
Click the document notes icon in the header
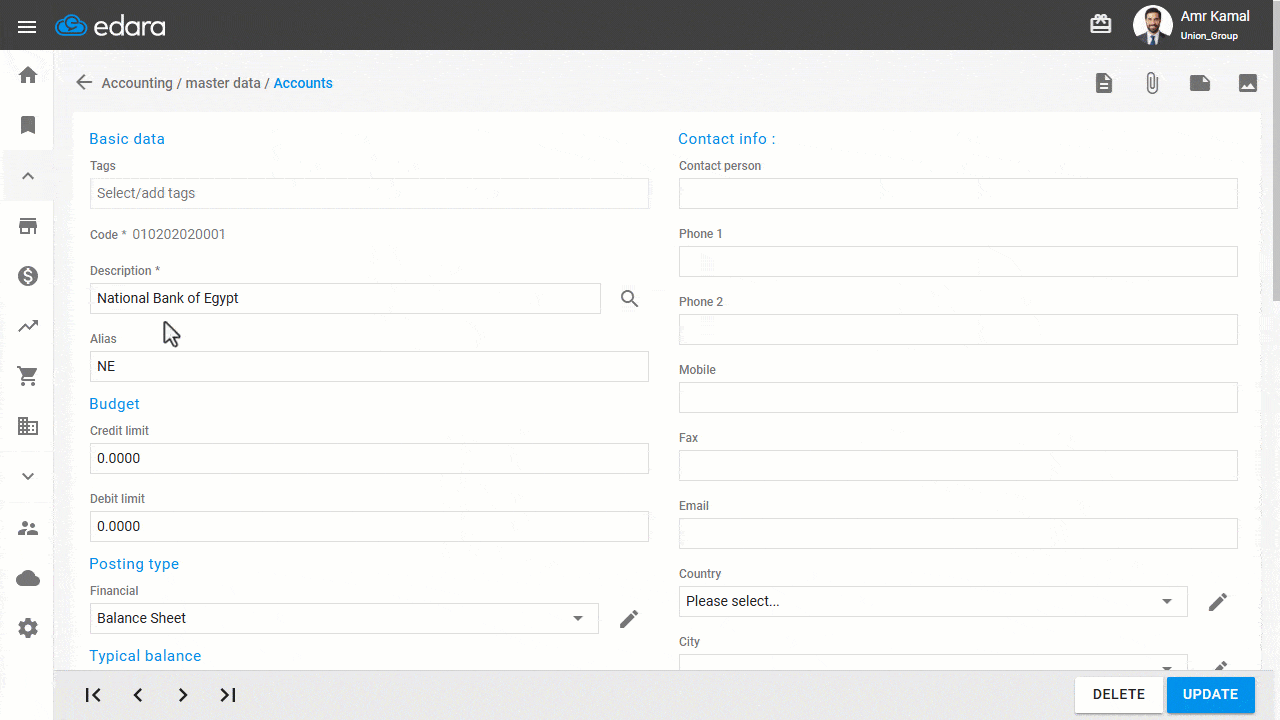click(1104, 83)
